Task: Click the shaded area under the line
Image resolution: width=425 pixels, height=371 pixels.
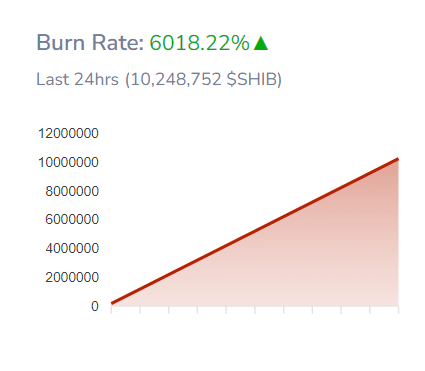Action: click(317, 267)
